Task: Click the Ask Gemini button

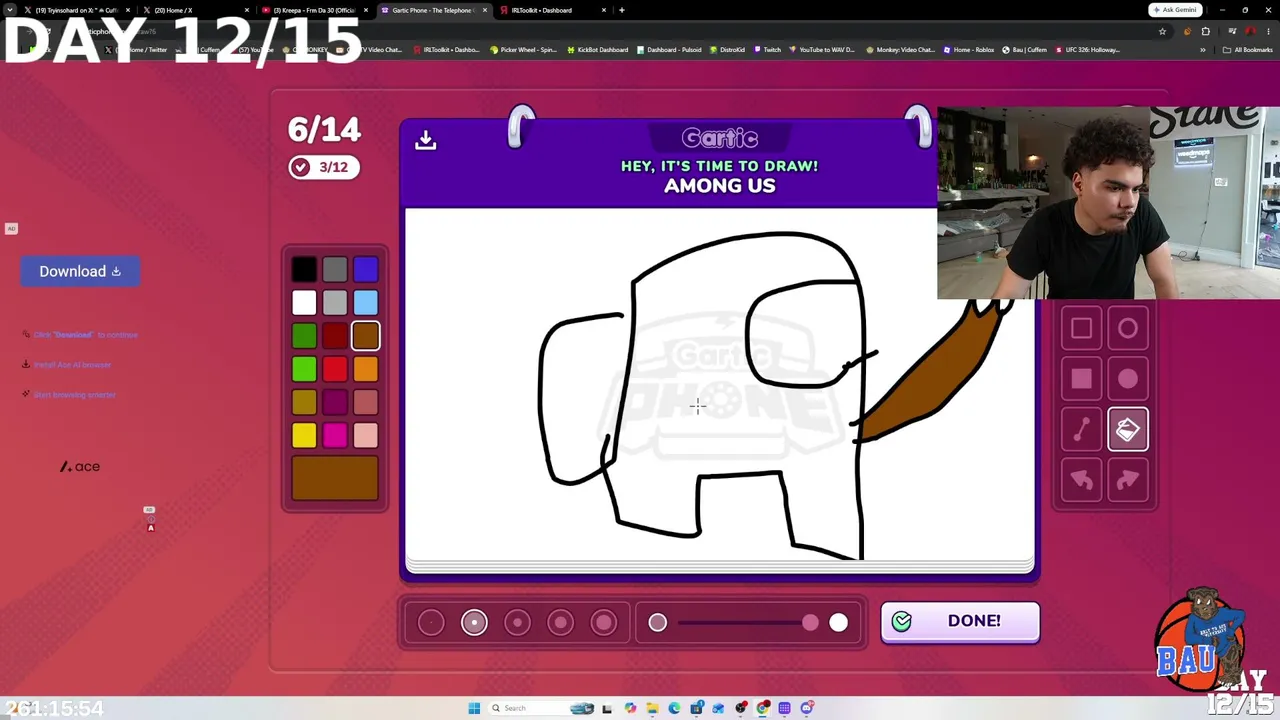Action: click(1175, 10)
